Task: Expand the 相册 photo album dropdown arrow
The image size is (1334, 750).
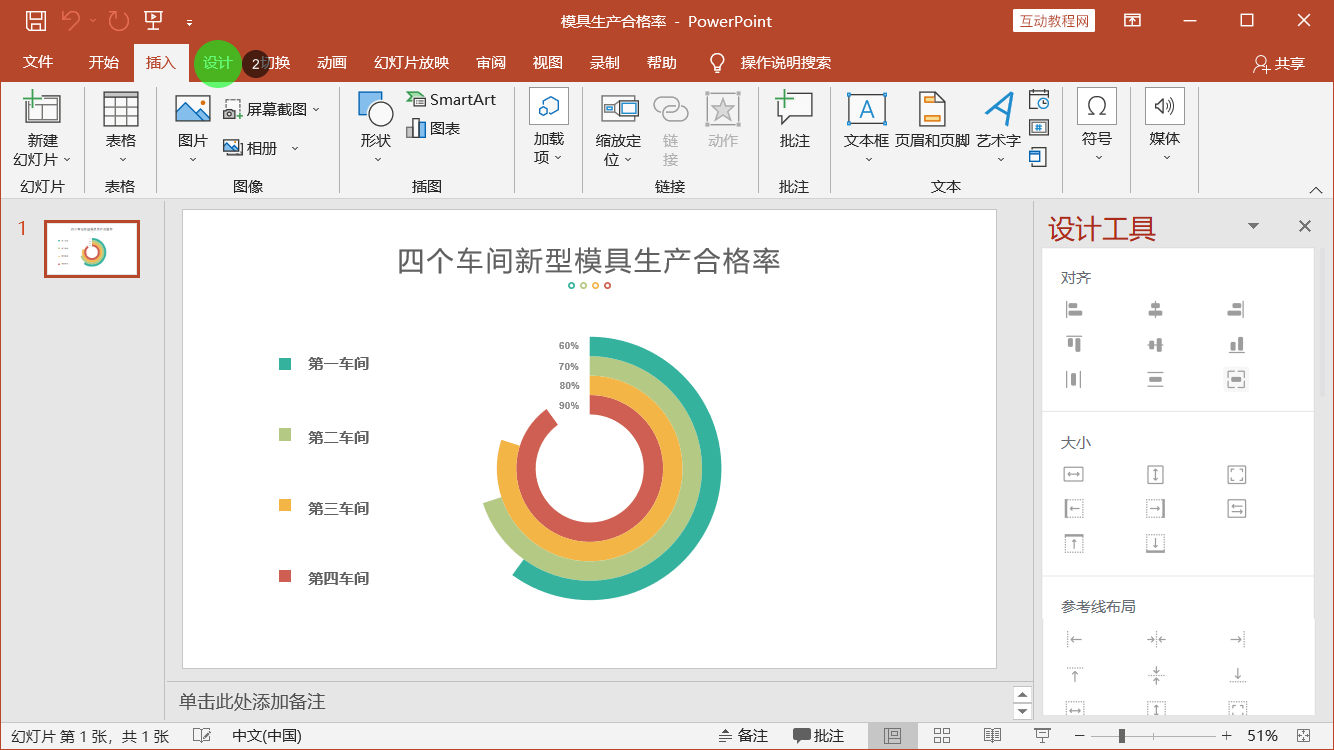Action: point(295,148)
